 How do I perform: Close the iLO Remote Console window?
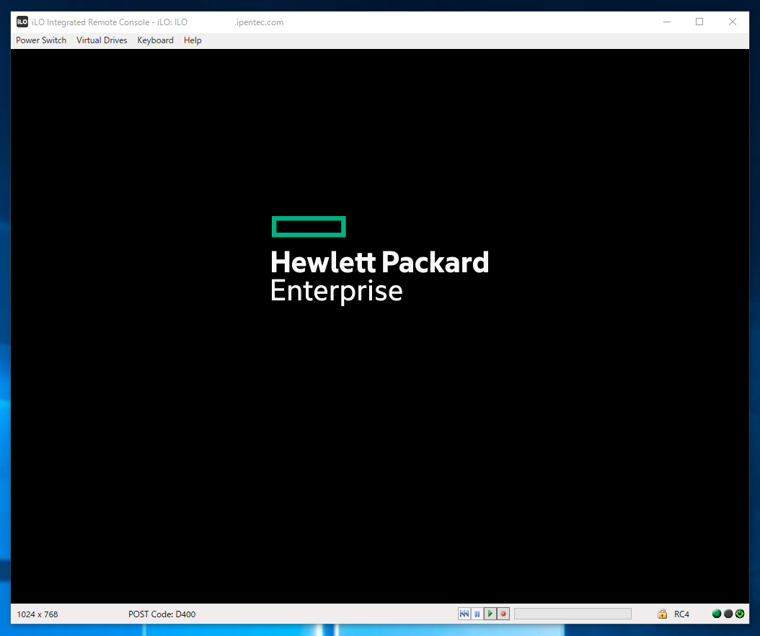pyautogui.click(x=732, y=22)
